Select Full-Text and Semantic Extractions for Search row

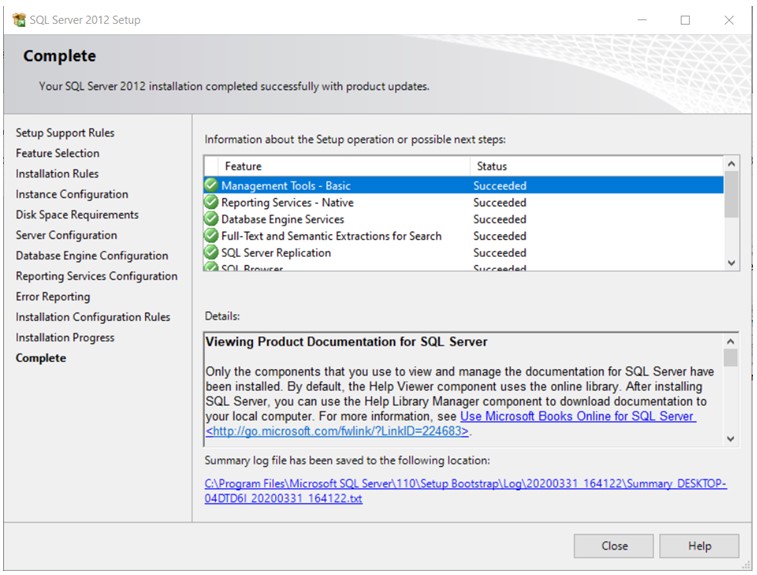click(463, 236)
